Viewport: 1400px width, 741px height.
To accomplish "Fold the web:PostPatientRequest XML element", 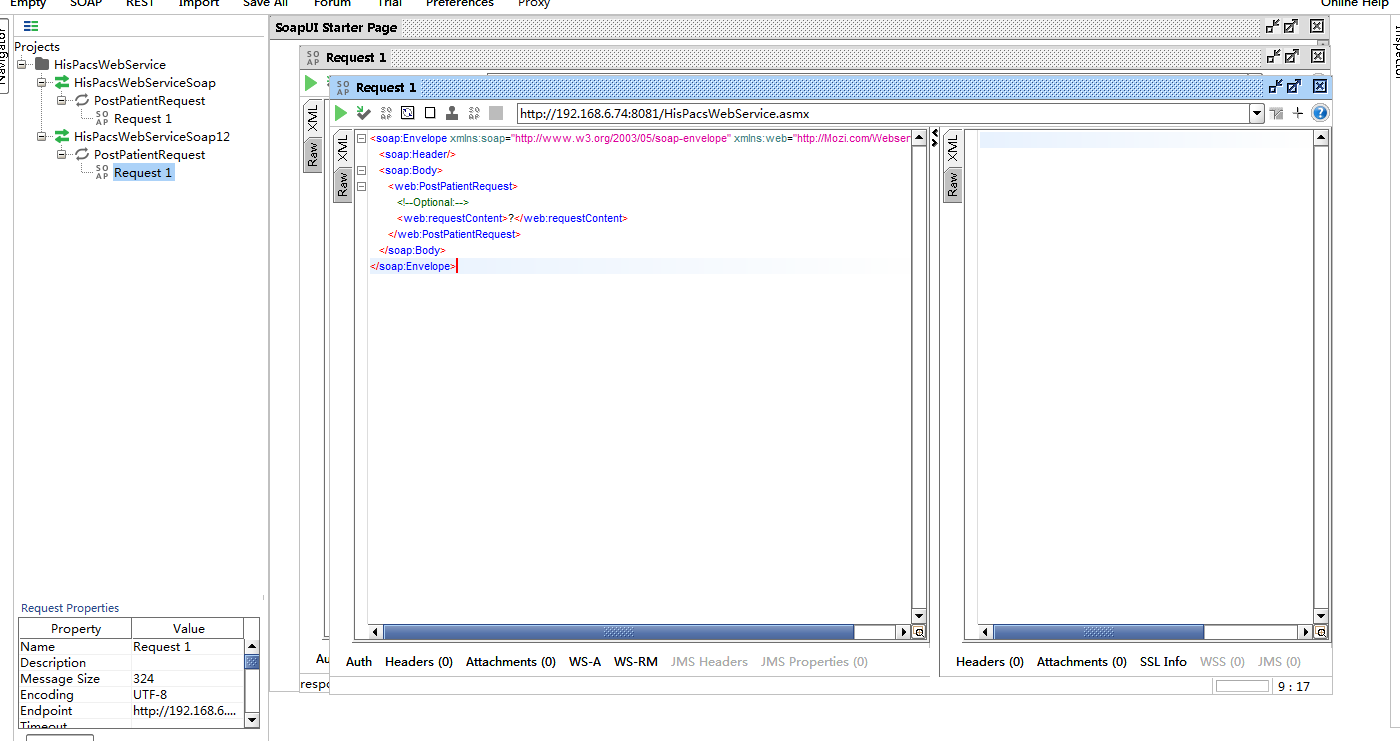I will coord(362,186).
